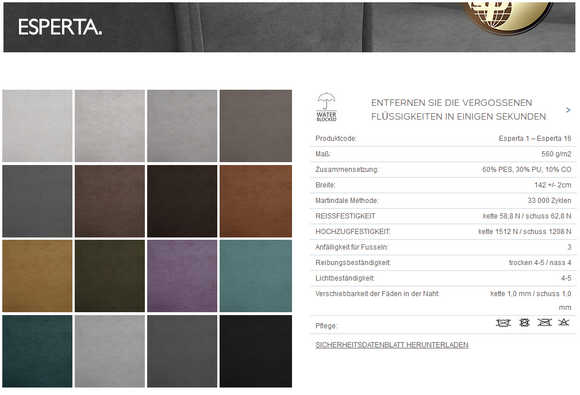Click the do-not-bleach triangle icon
The width and height of the screenshot is (580, 395).
564,323
